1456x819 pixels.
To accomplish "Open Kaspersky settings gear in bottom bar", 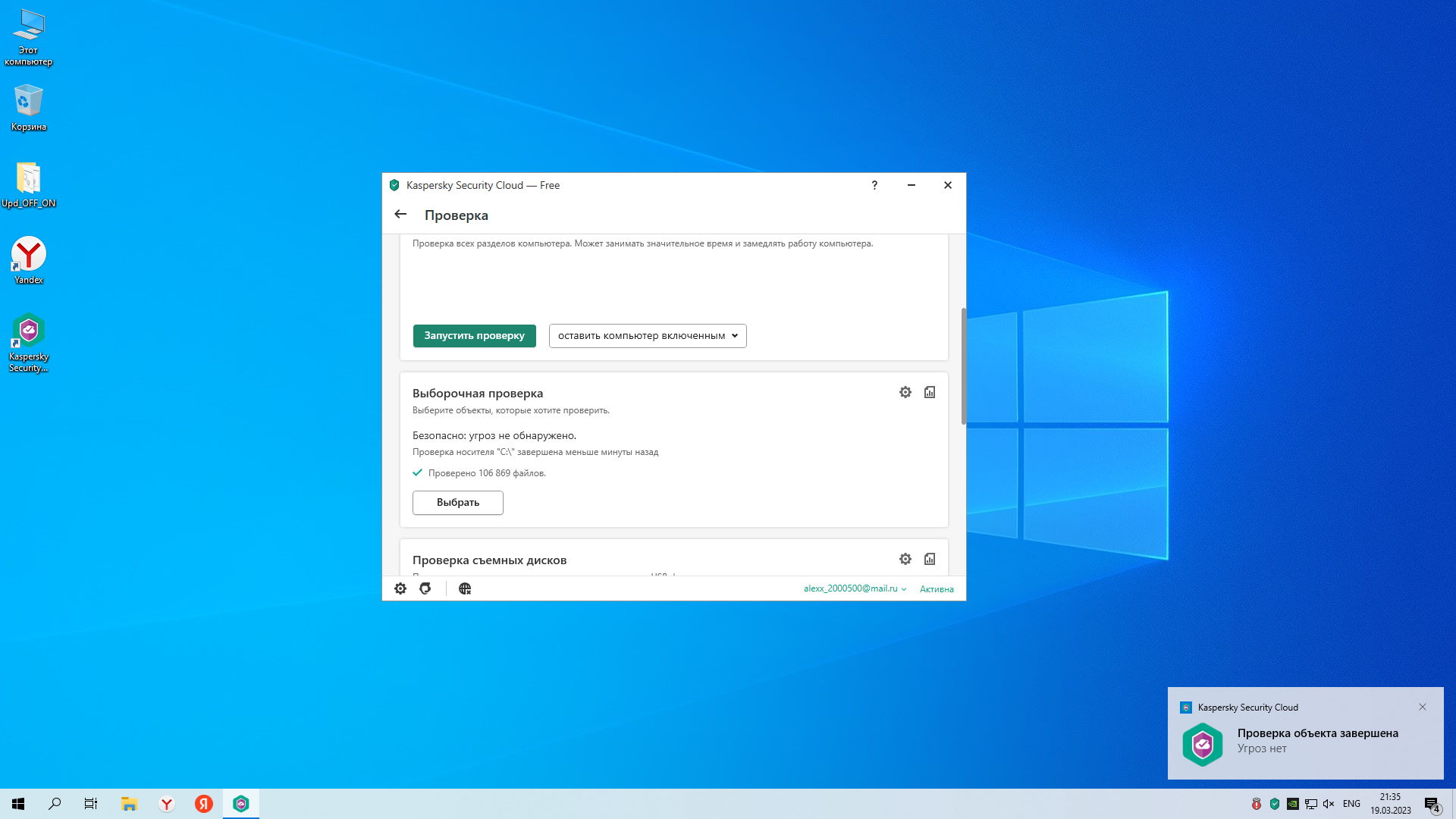I will pyautogui.click(x=400, y=588).
